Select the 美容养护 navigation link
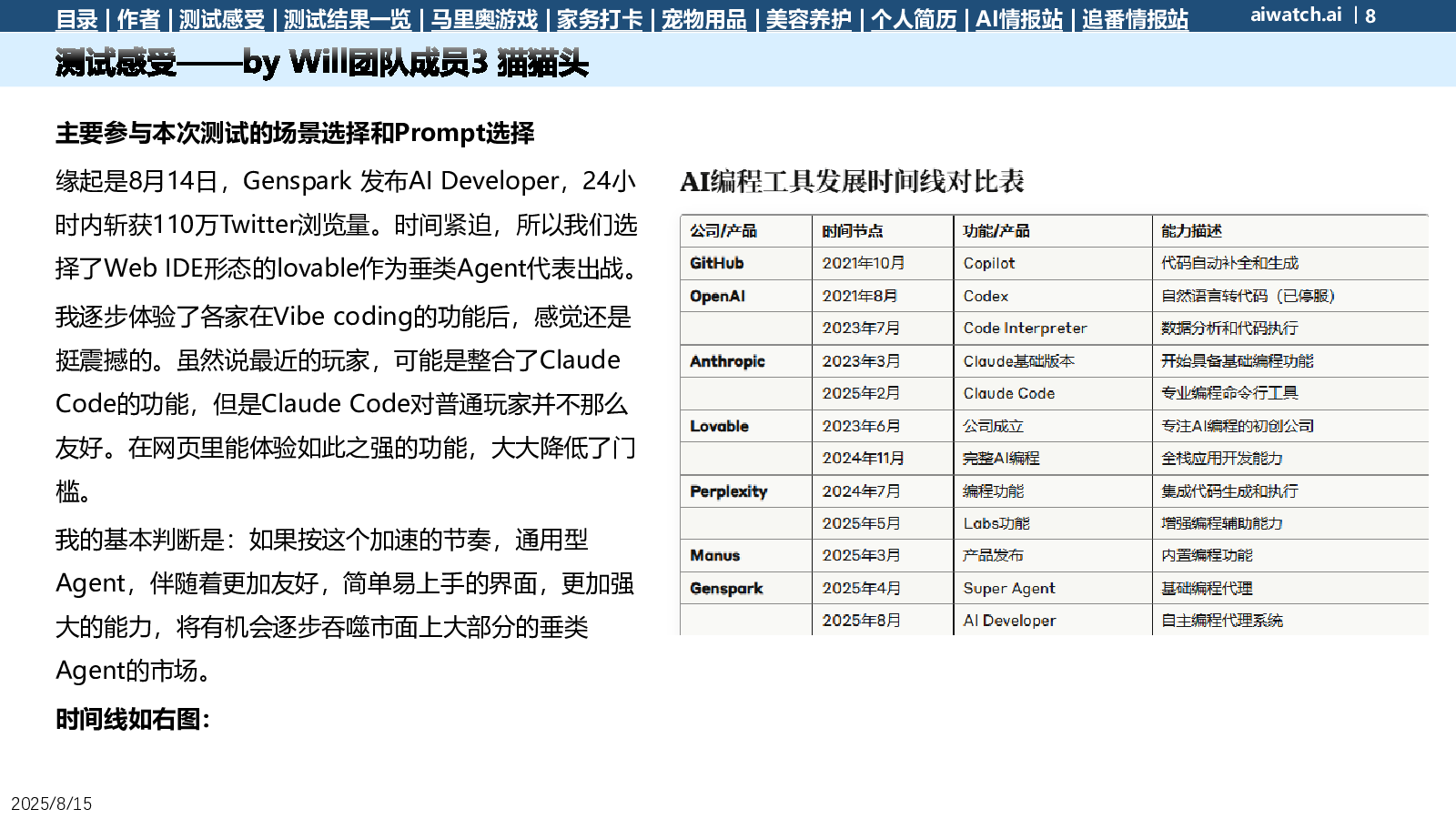Image resolution: width=1456 pixels, height=819 pixels. tap(809, 19)
